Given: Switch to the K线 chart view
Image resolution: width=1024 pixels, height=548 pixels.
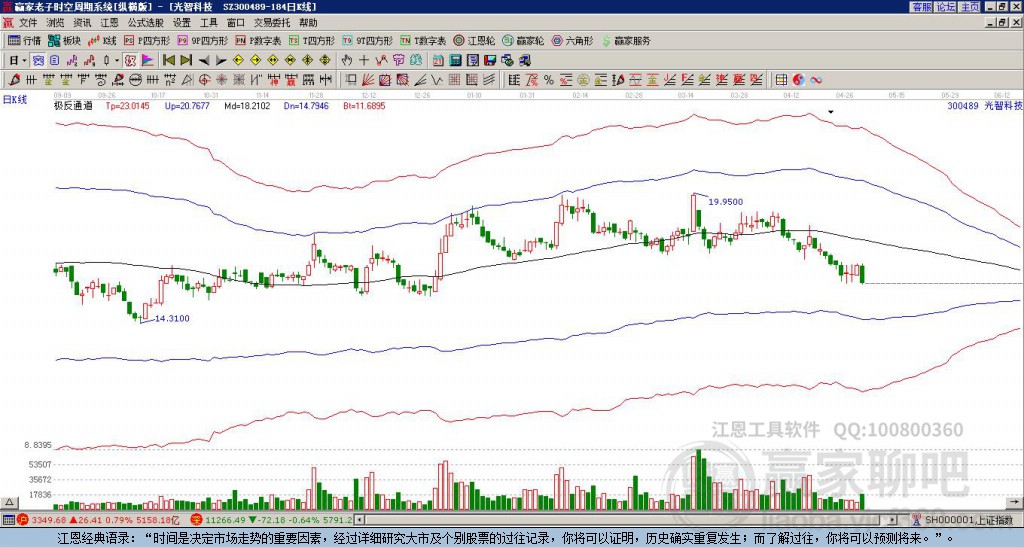Looking at the screenshot, I should [x=102, y=40].
